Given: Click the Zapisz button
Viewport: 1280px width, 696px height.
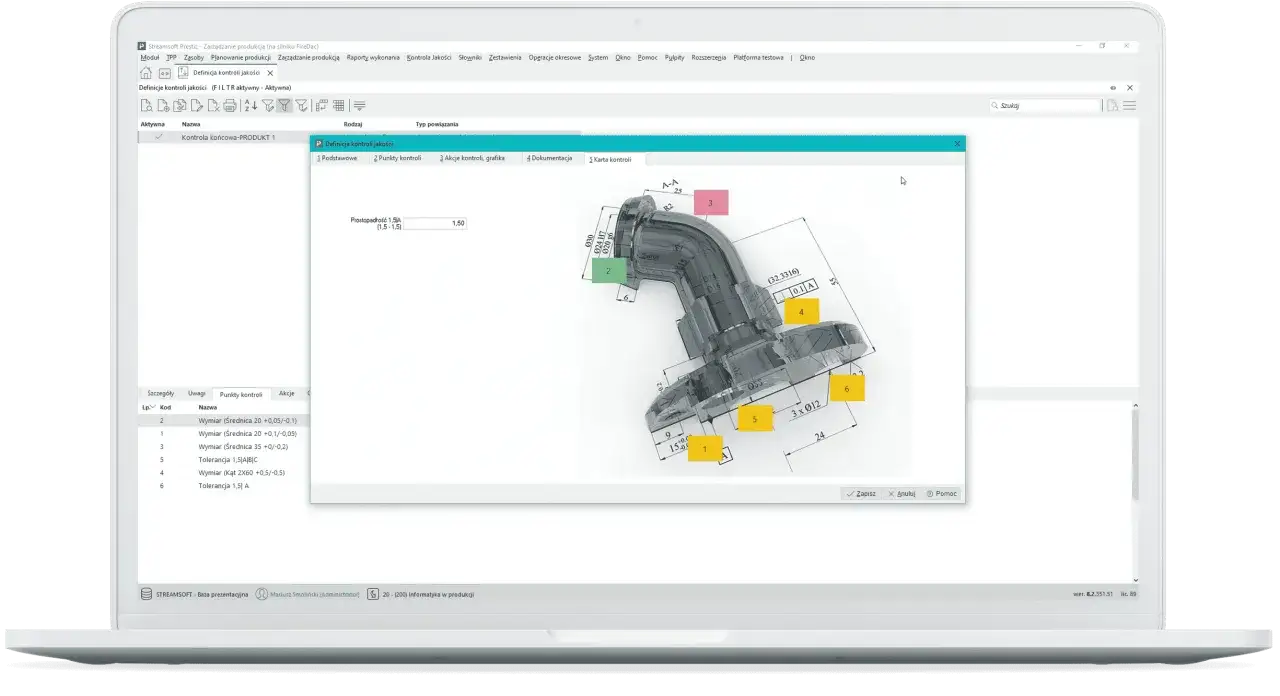Looking at the screenshot, I should tap(861, 493).
